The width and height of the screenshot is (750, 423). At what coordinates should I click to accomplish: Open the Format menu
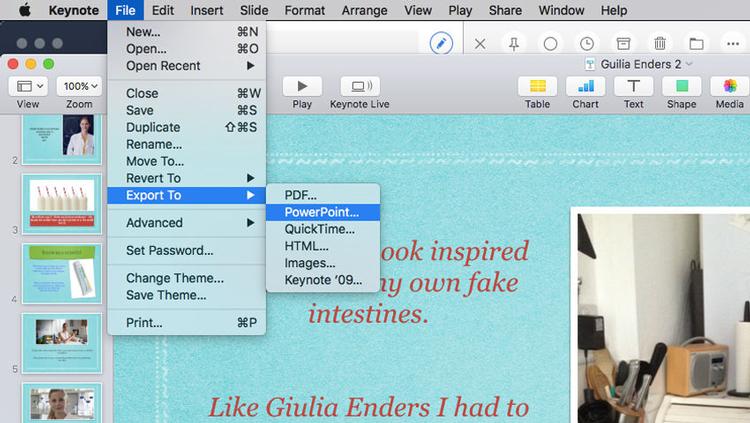305,10
